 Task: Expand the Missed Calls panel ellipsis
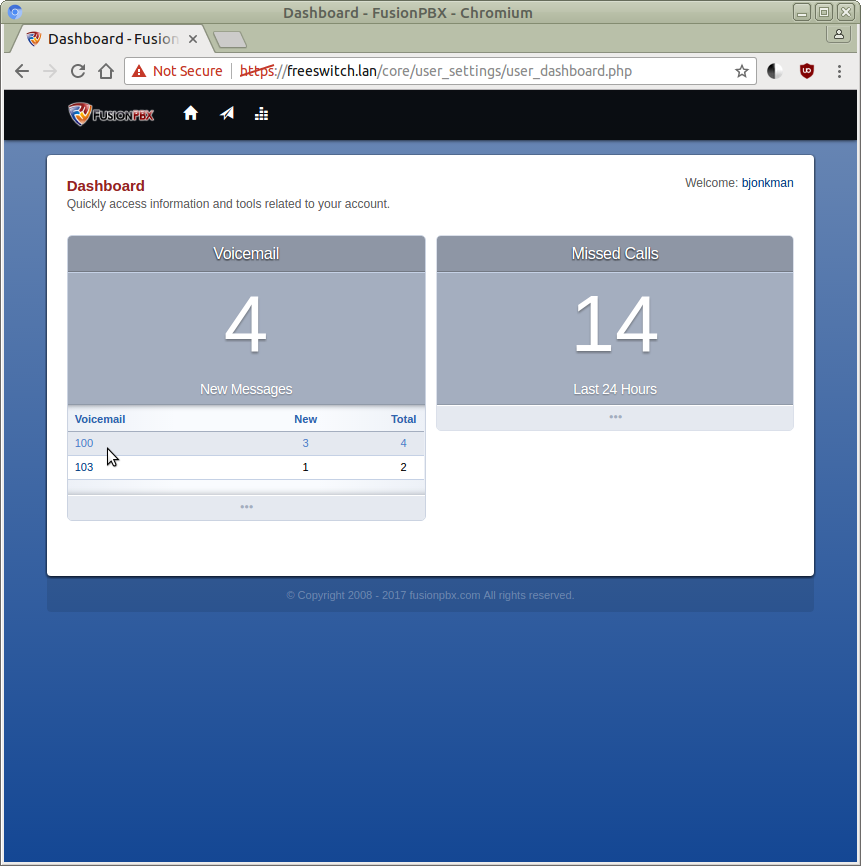coord(615,417)
